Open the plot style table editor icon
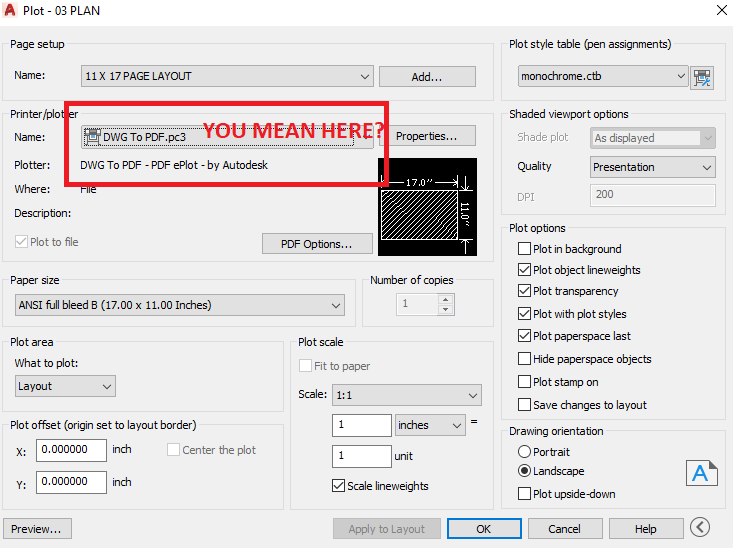The width and height of the screenshot is (733, 548). tap(702, 77)
